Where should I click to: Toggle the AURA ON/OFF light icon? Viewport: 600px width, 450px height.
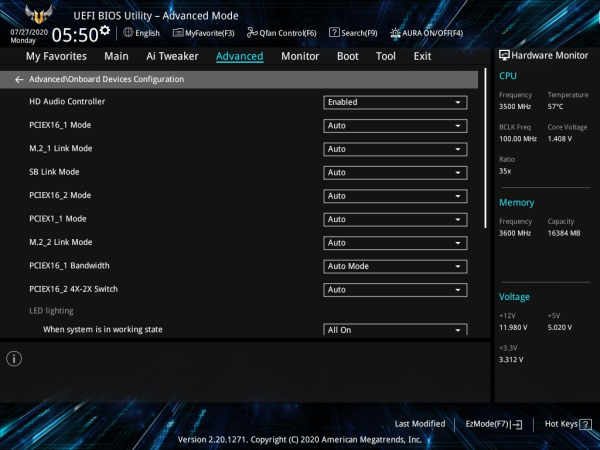(395, 33)
